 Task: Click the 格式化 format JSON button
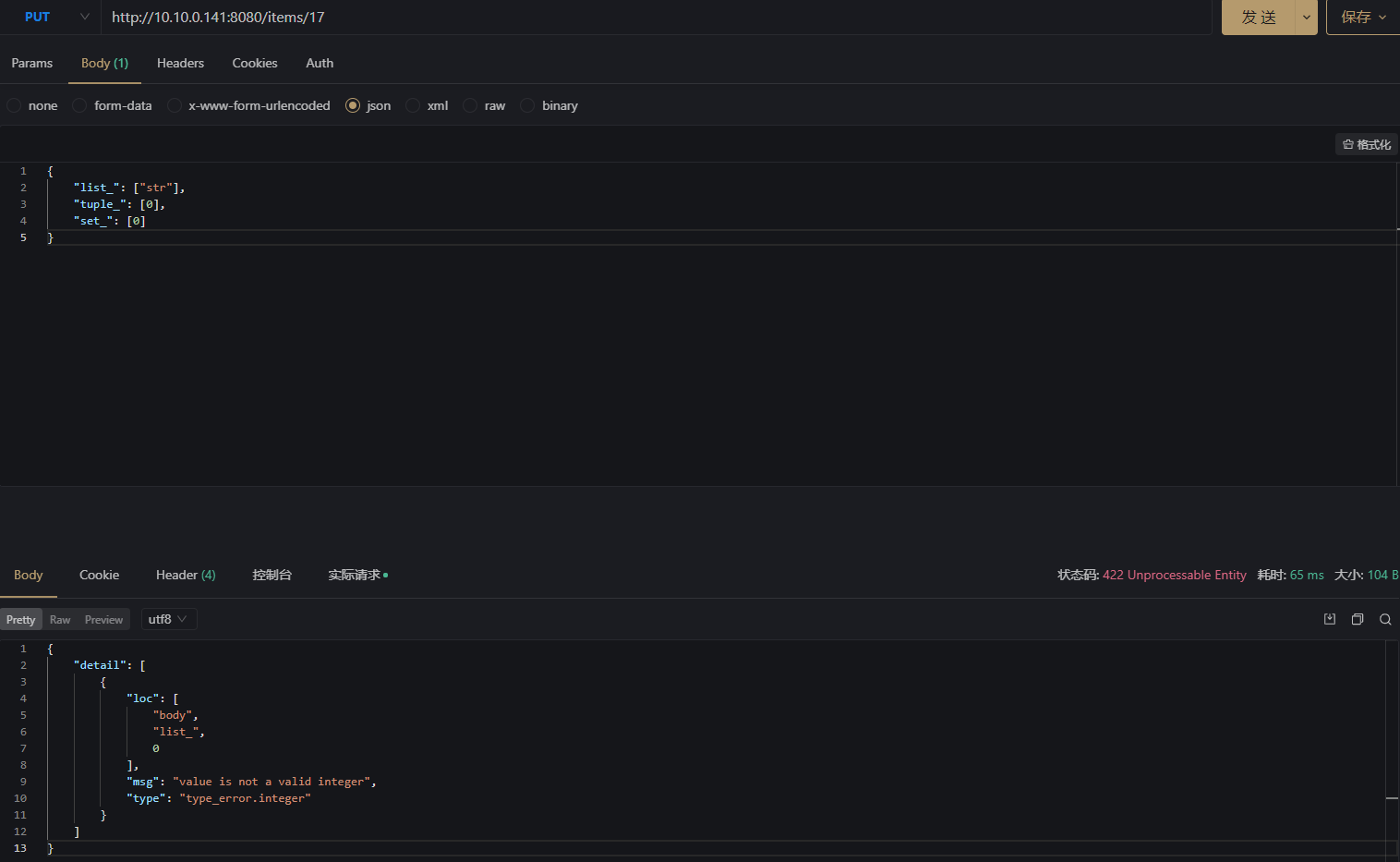coord(1367,144)
